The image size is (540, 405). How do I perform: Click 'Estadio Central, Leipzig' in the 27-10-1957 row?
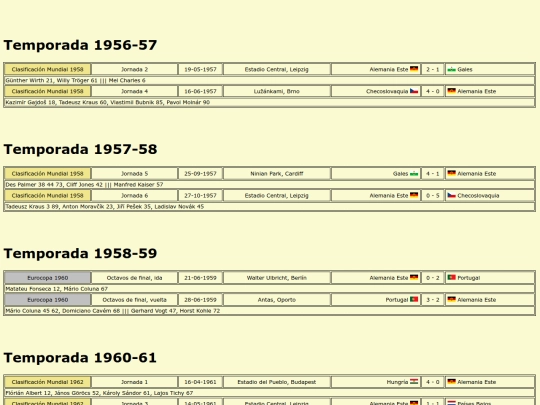click(277, 196)
